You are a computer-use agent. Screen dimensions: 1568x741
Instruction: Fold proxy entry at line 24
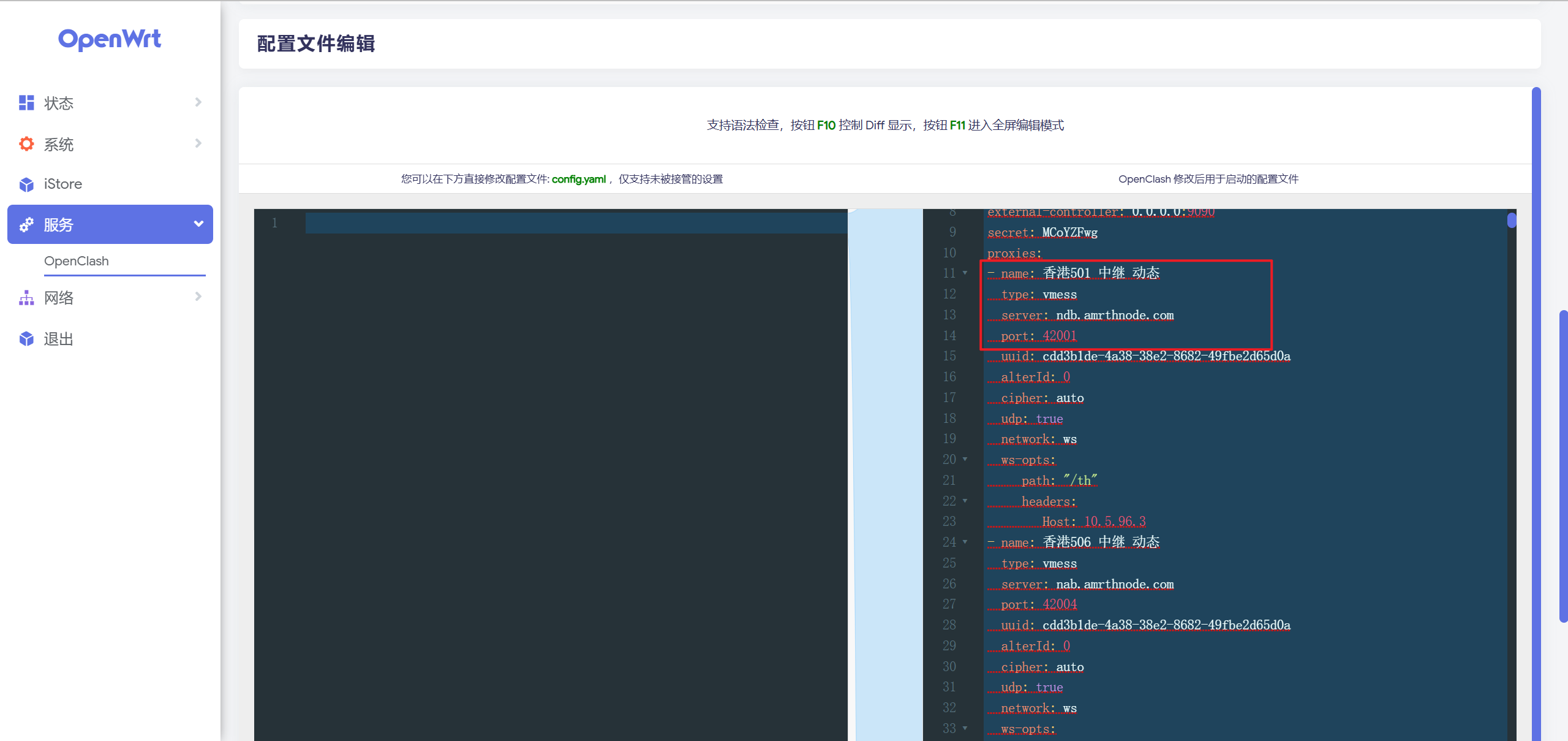coord(965,542)
